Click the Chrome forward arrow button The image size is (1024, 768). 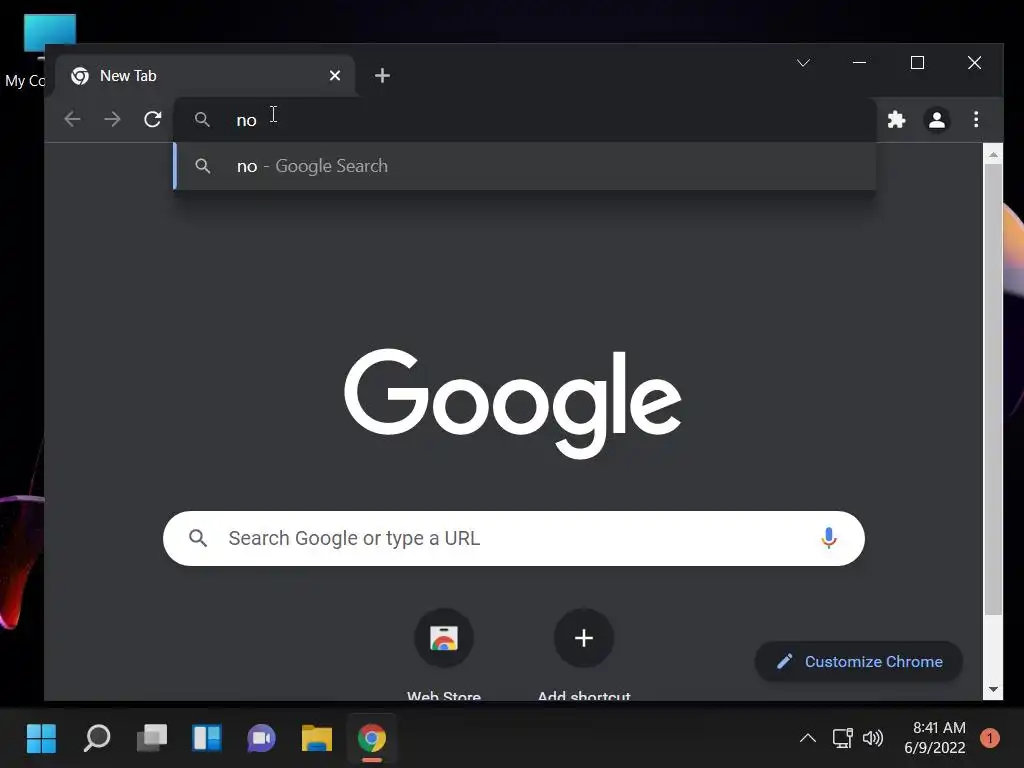tap(112, 120)
